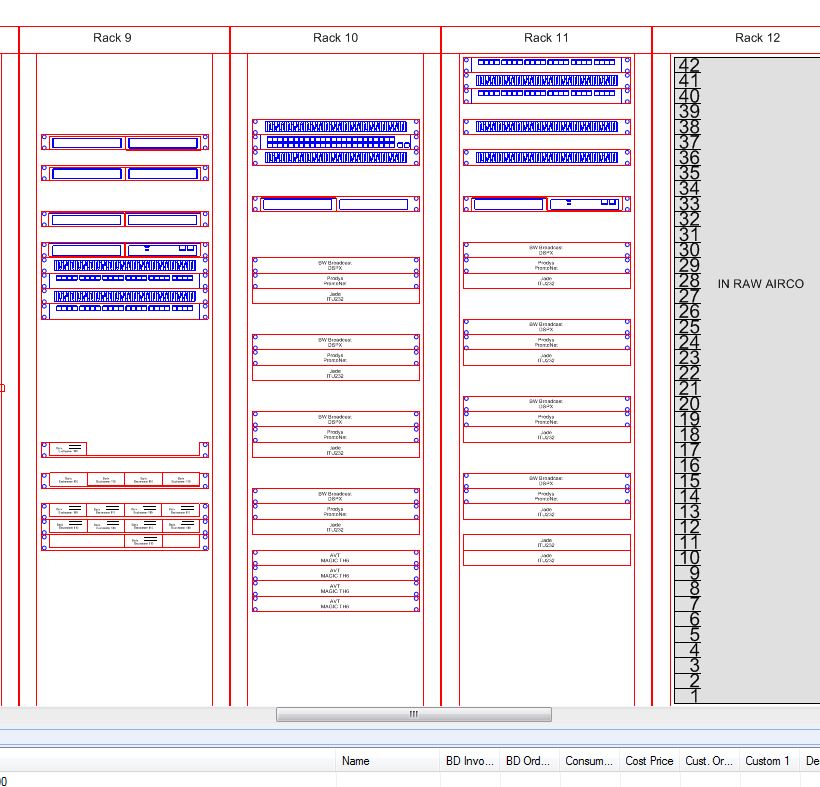The width and height of the screenshot is (820, 787).
Task: Open the Rack 12 header
Action: click(x=756, y=38)
